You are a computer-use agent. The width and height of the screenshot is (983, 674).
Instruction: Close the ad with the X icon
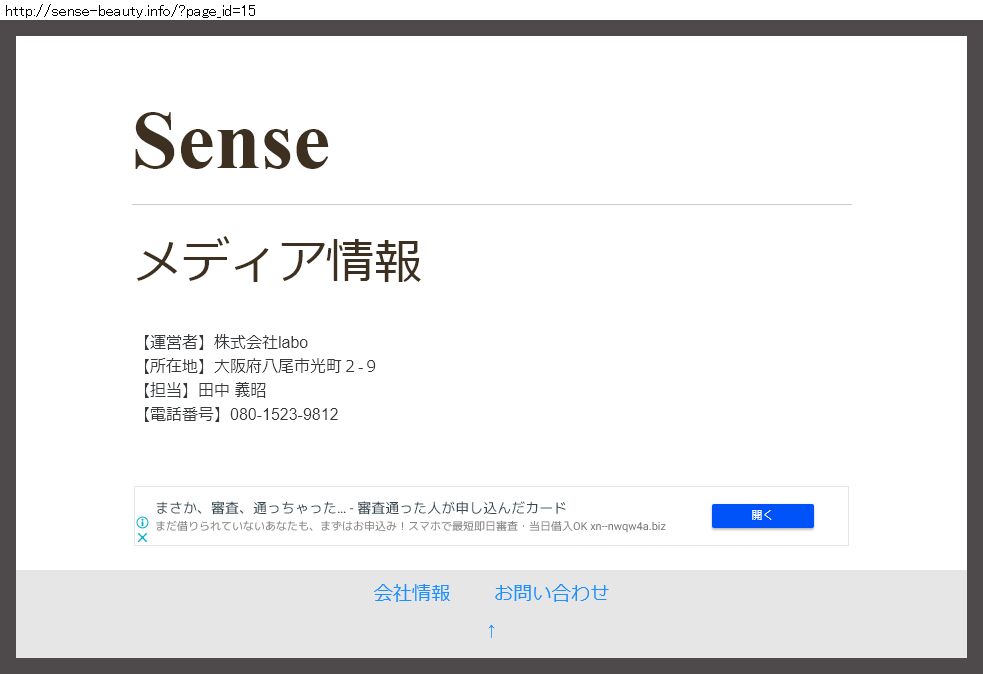142,538
